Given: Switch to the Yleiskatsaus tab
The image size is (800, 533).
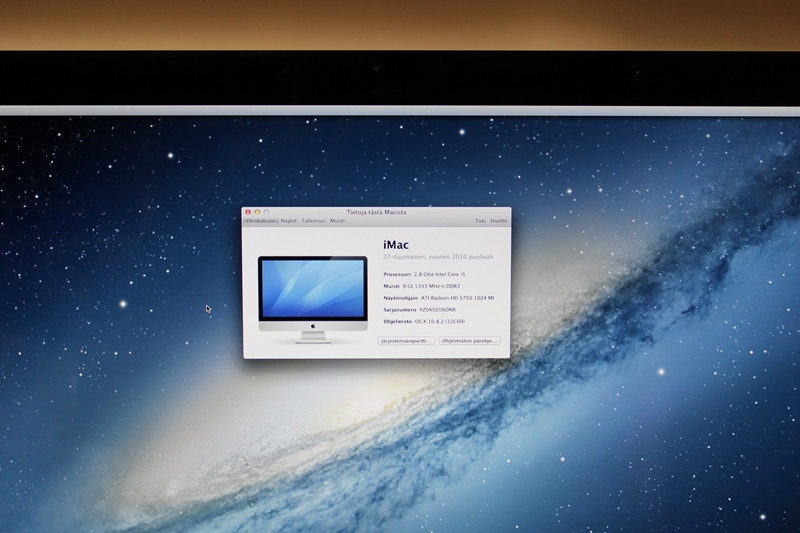Looking at the screenshot, I should coord(261,221).
